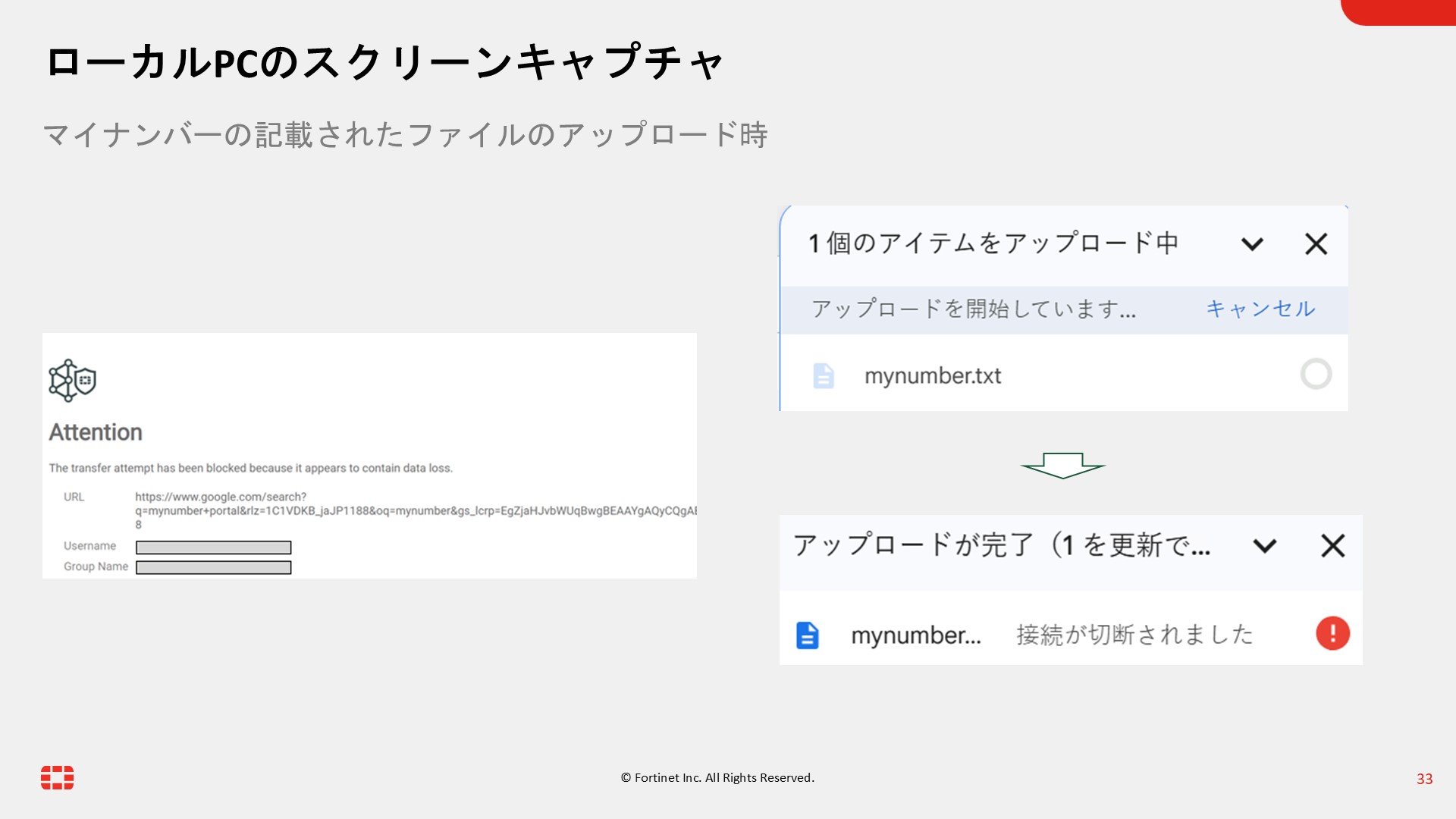This screenshot has height=819, width=1456.
Task: Select the mynumber.txt upload row
Action: point(933,375)
